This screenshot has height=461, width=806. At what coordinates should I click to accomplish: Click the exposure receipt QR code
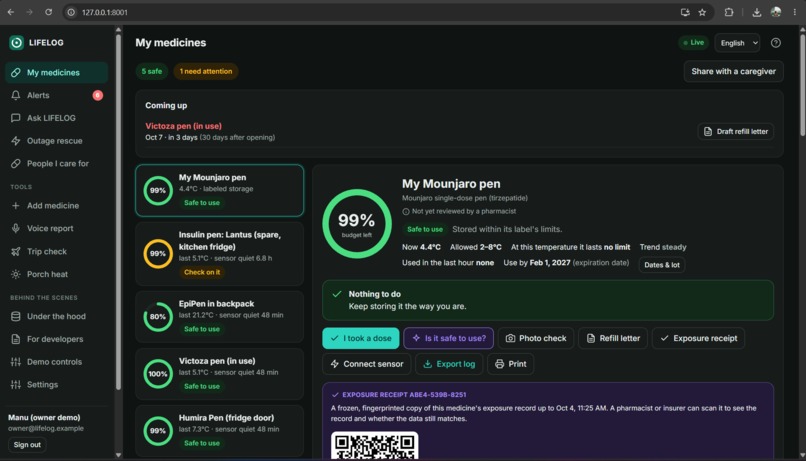pyautogui.click(x=374, y=446)
